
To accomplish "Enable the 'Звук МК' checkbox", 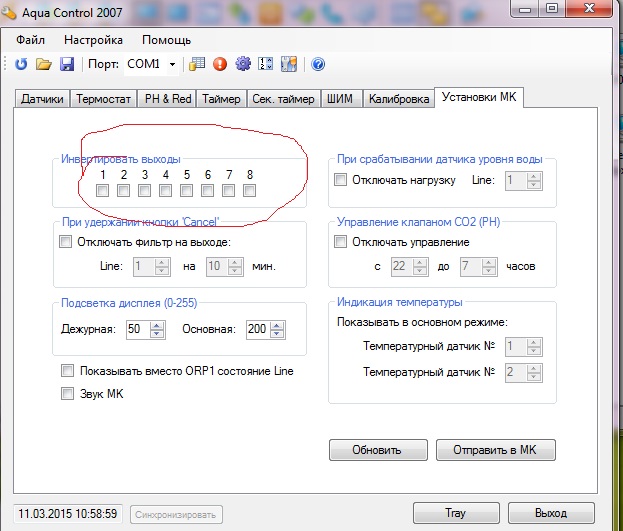I will tap(68, 394).
